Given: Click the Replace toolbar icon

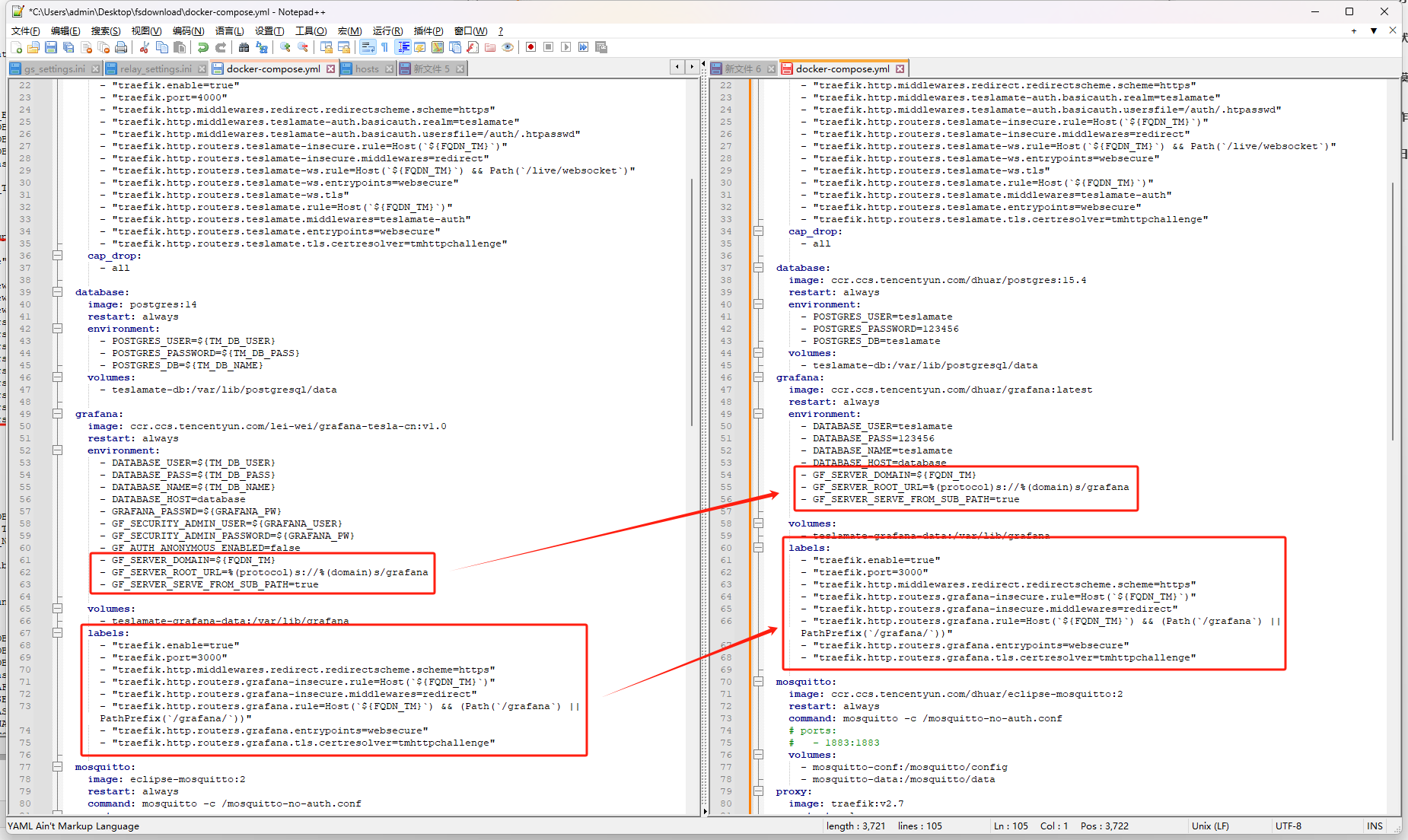Looking at the screenshot, I should [x=262, y=47].
